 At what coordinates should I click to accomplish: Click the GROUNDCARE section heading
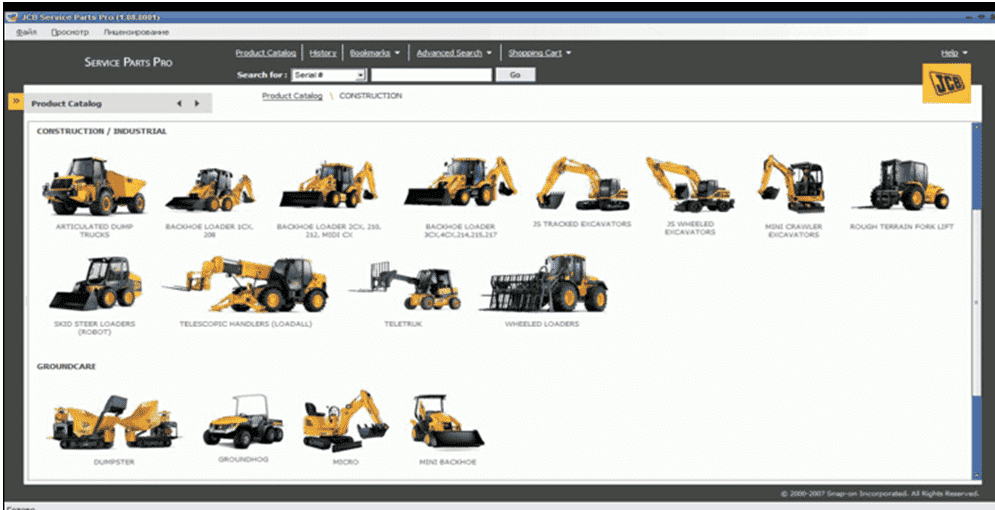point(66,367)
